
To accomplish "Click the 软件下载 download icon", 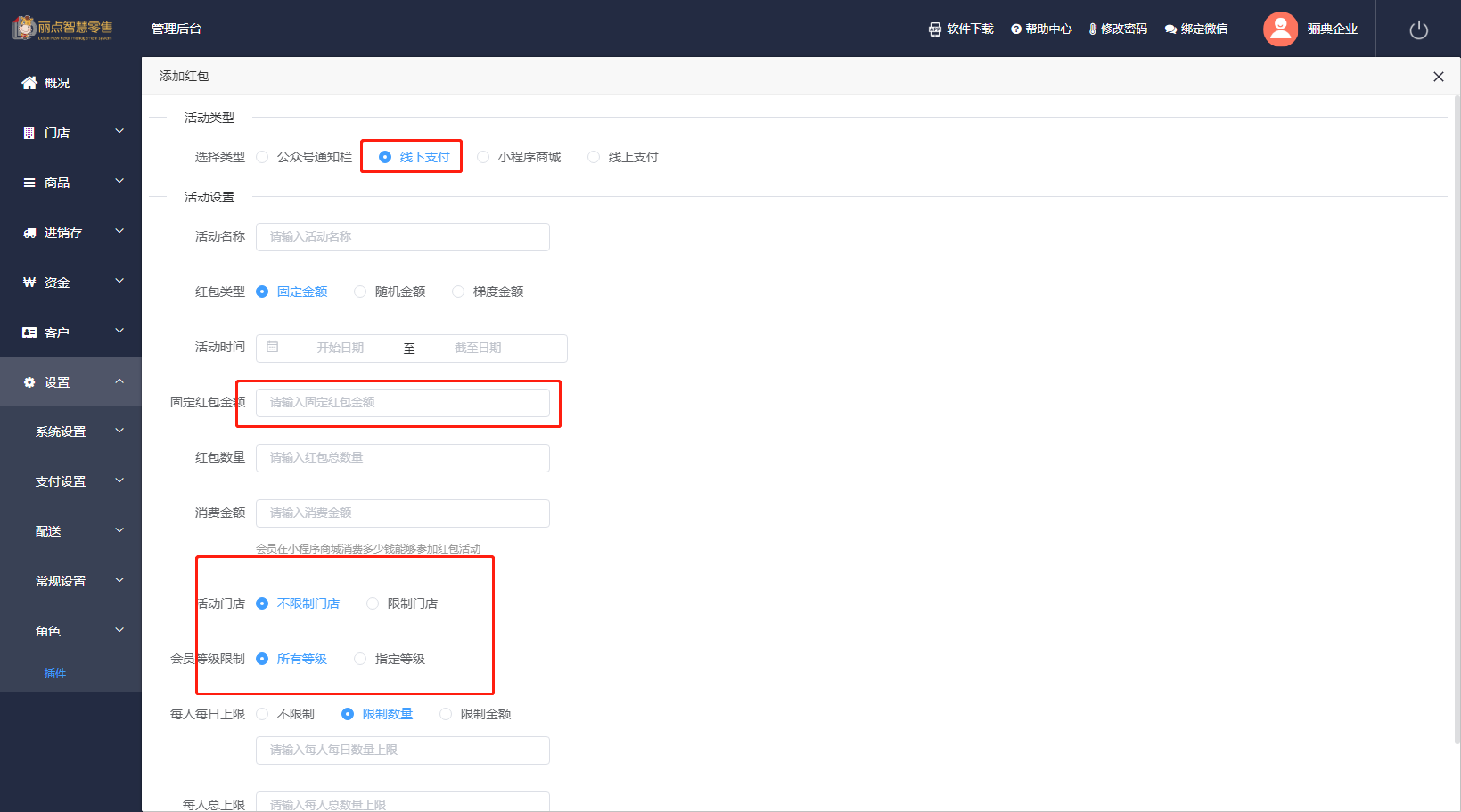I will coord(934,29).
